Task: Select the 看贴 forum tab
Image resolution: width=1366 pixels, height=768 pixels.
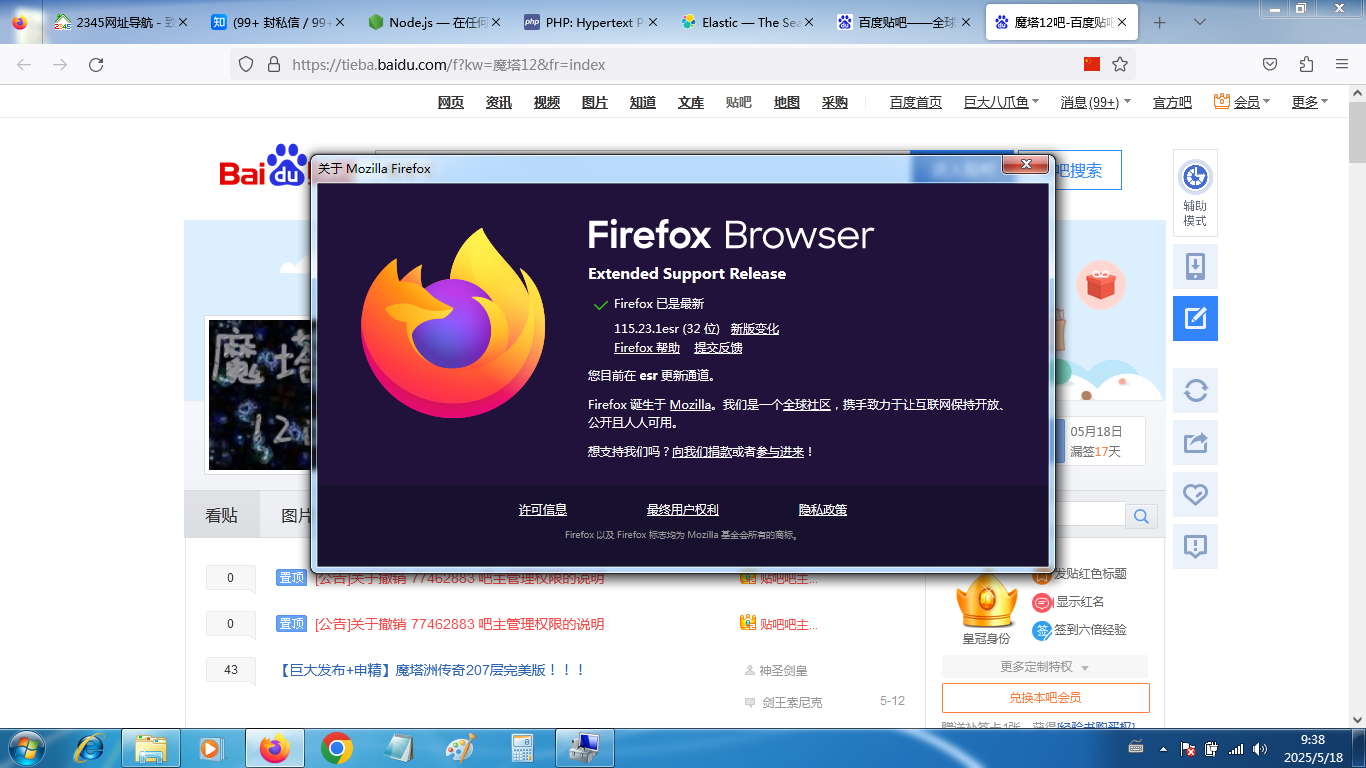Action: (222, 515)
